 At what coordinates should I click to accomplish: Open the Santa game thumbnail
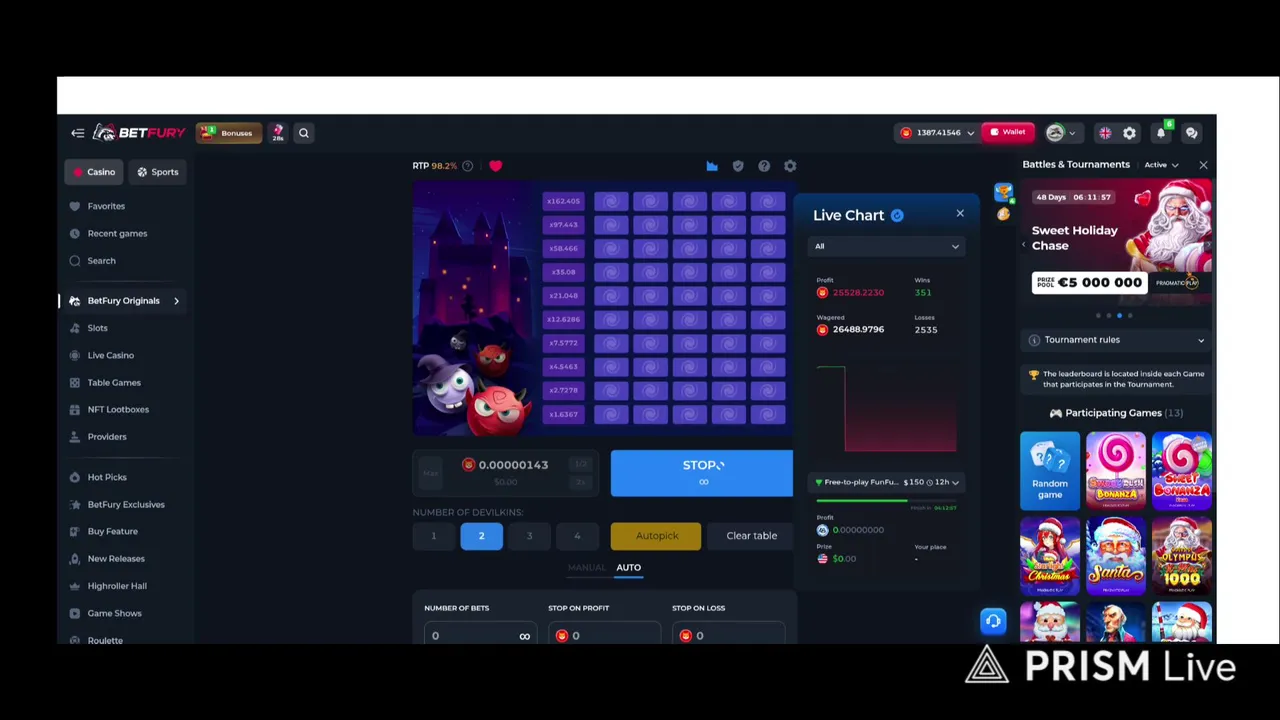click(1116, 555)
